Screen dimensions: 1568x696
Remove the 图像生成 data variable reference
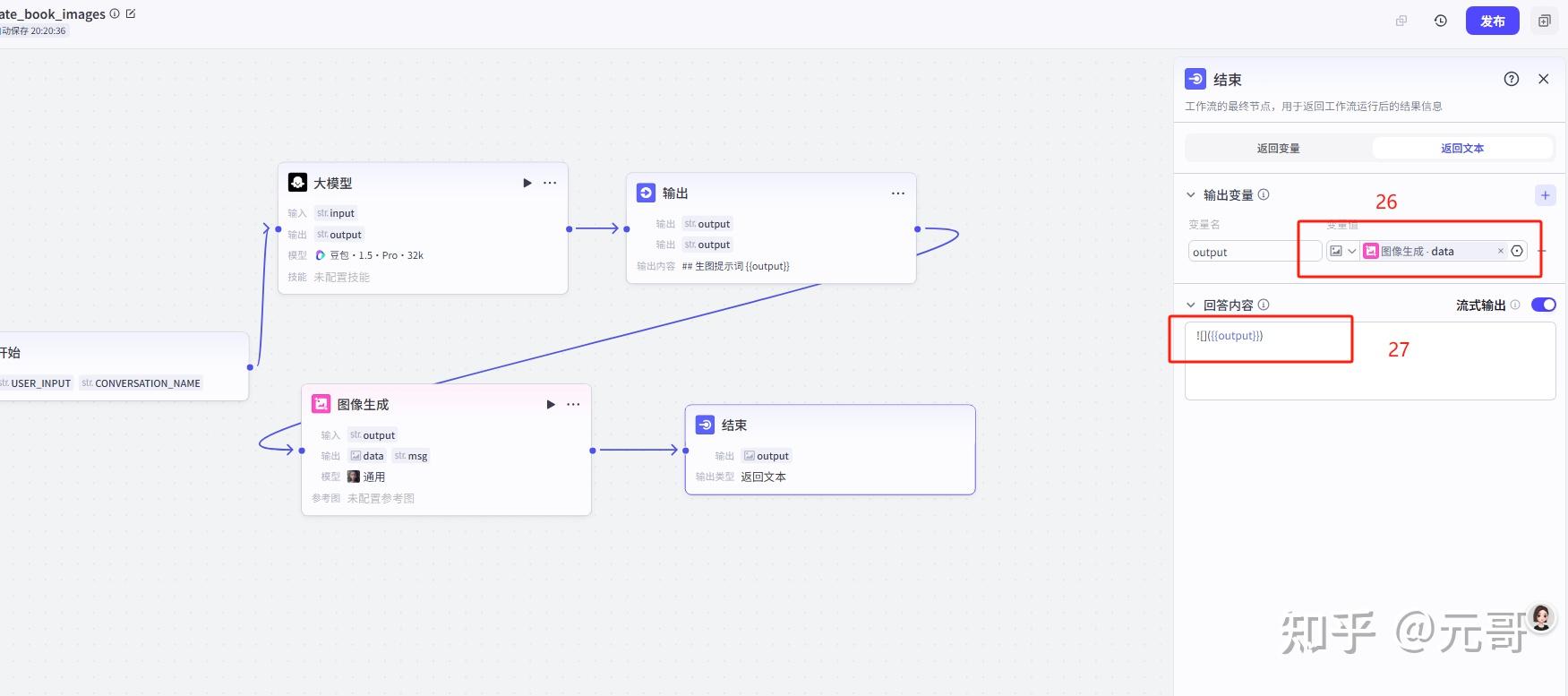pyautogui.click(x=1501, y=252)
